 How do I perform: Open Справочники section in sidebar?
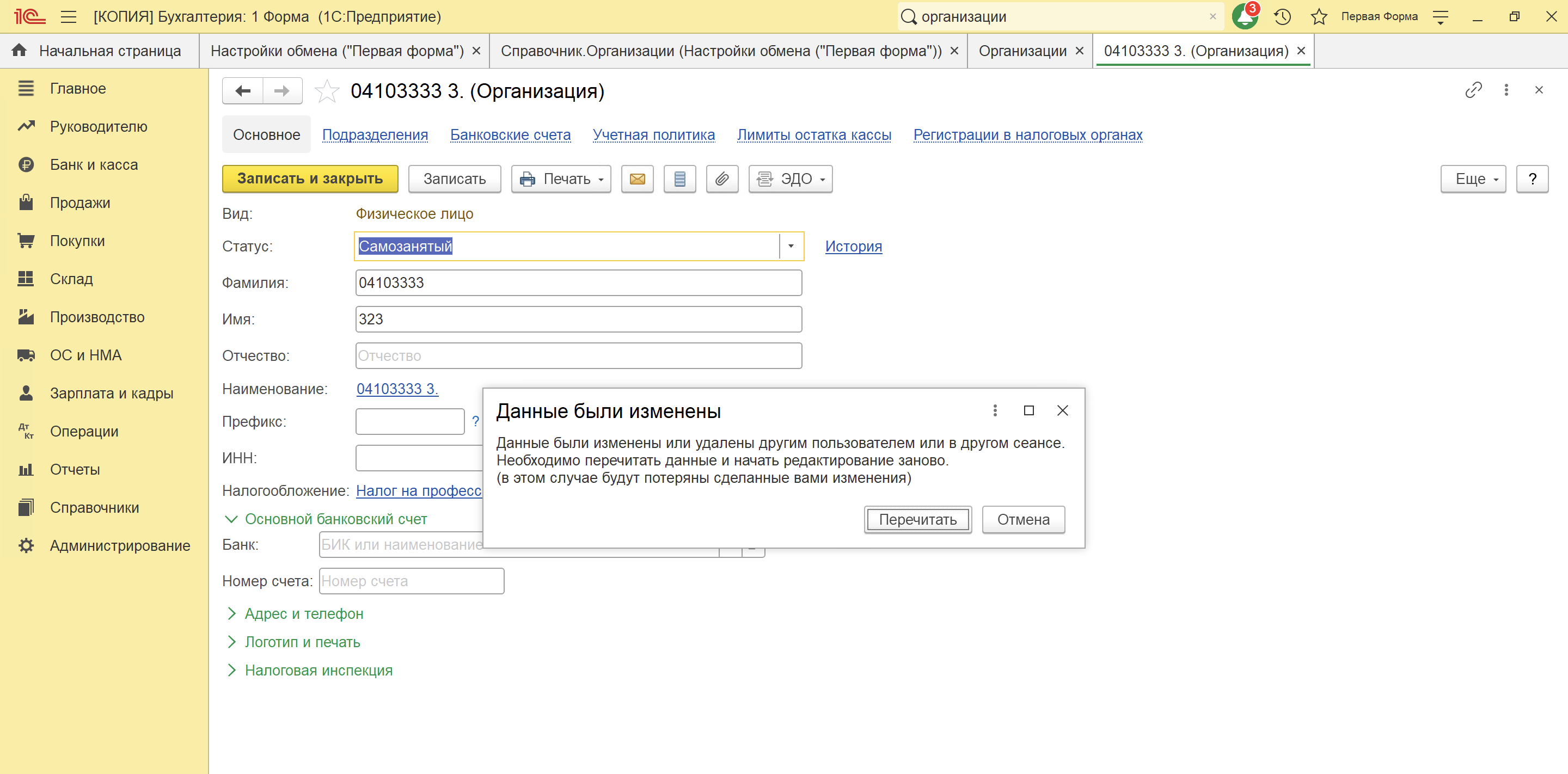(94, 507)
